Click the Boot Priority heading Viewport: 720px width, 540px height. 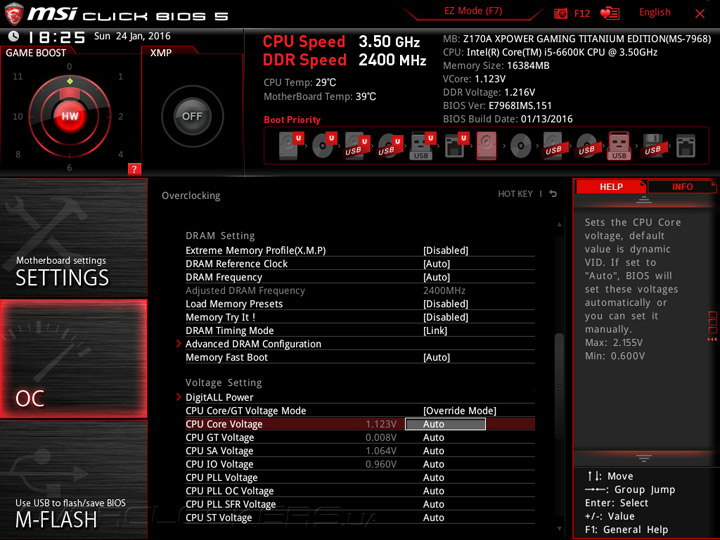pos(292,119)
